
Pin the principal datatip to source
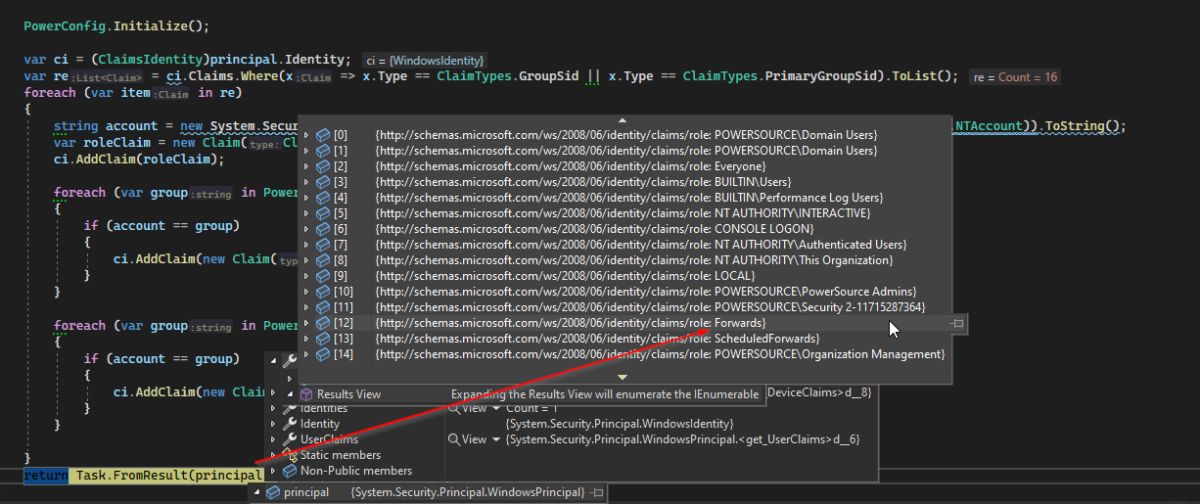point(597,493)
